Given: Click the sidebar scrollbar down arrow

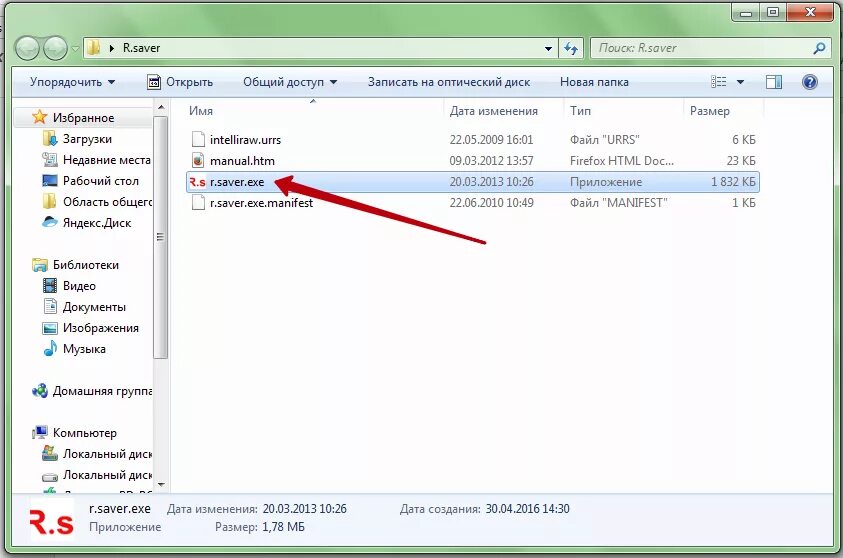Looking at the screenshot, I should [x=161, y=485].
